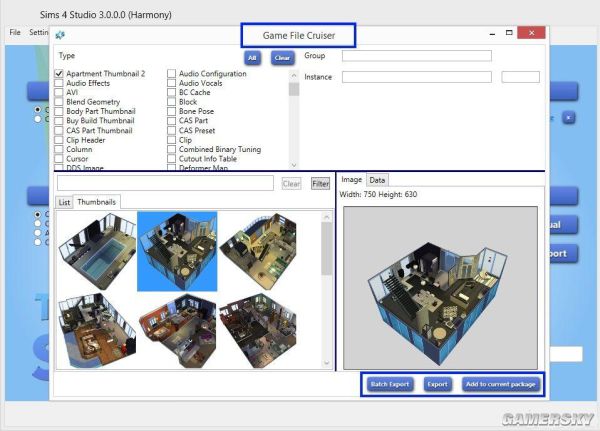Select the orange-walled apartment thumbnail
The width and height of the screenshot is (600, 431).
coord(177,330)
